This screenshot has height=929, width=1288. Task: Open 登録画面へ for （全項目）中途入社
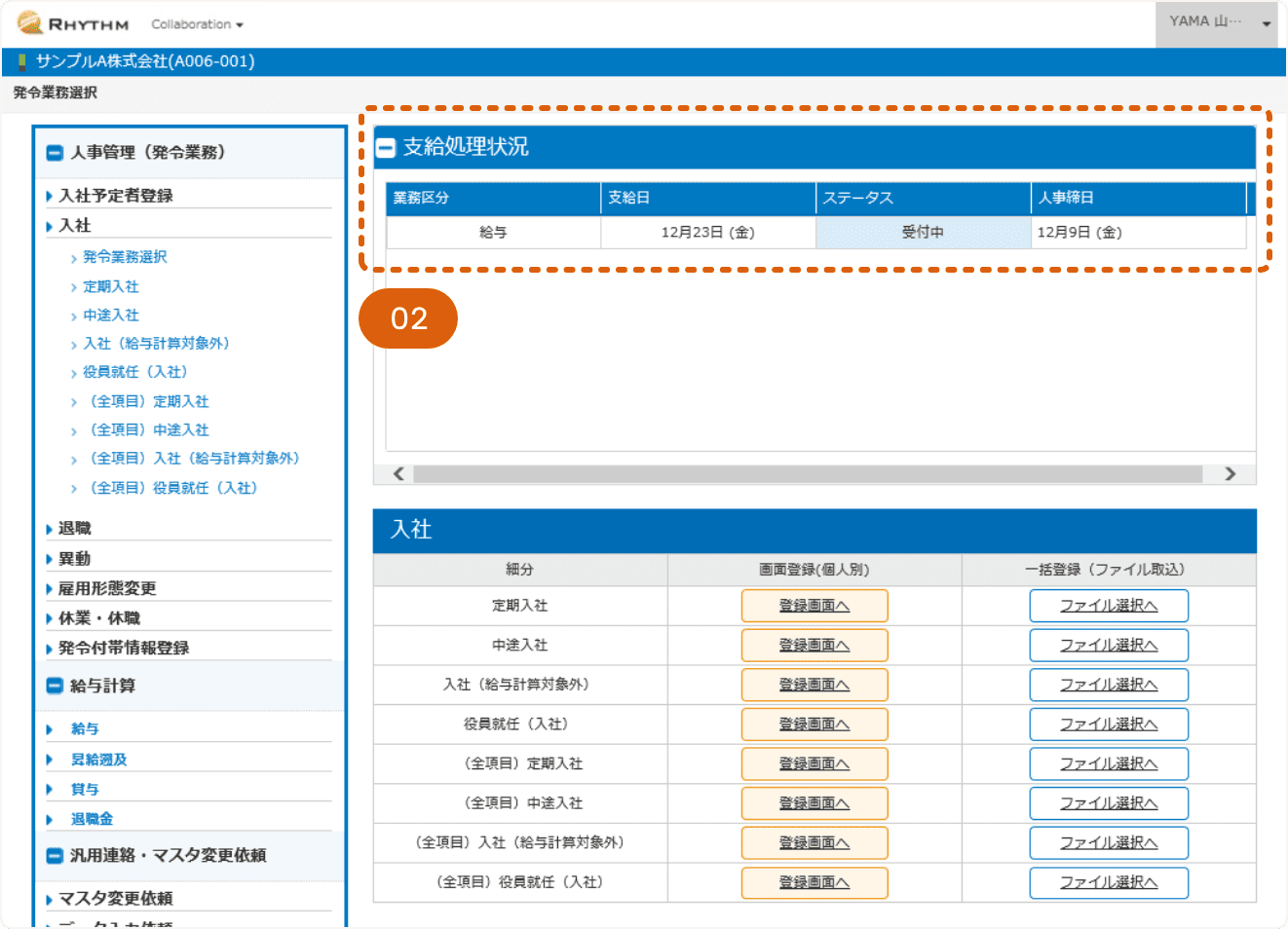tap(814, 803)
